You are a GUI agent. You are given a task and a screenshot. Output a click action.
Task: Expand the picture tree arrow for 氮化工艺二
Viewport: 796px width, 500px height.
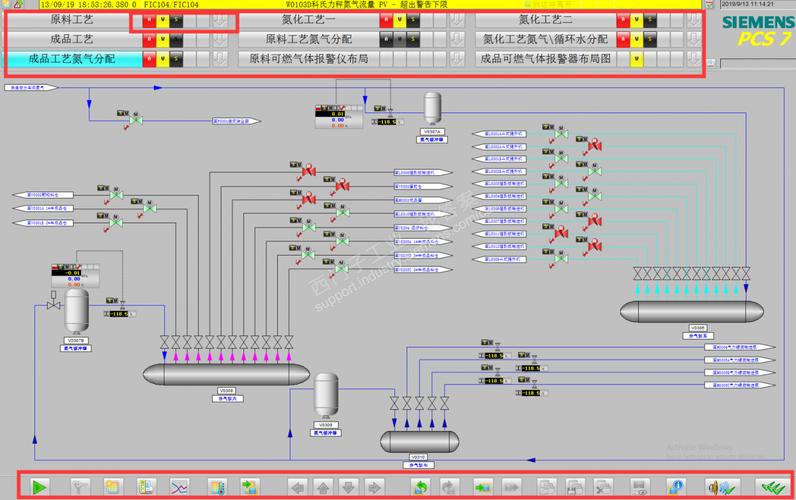[694, 20]
